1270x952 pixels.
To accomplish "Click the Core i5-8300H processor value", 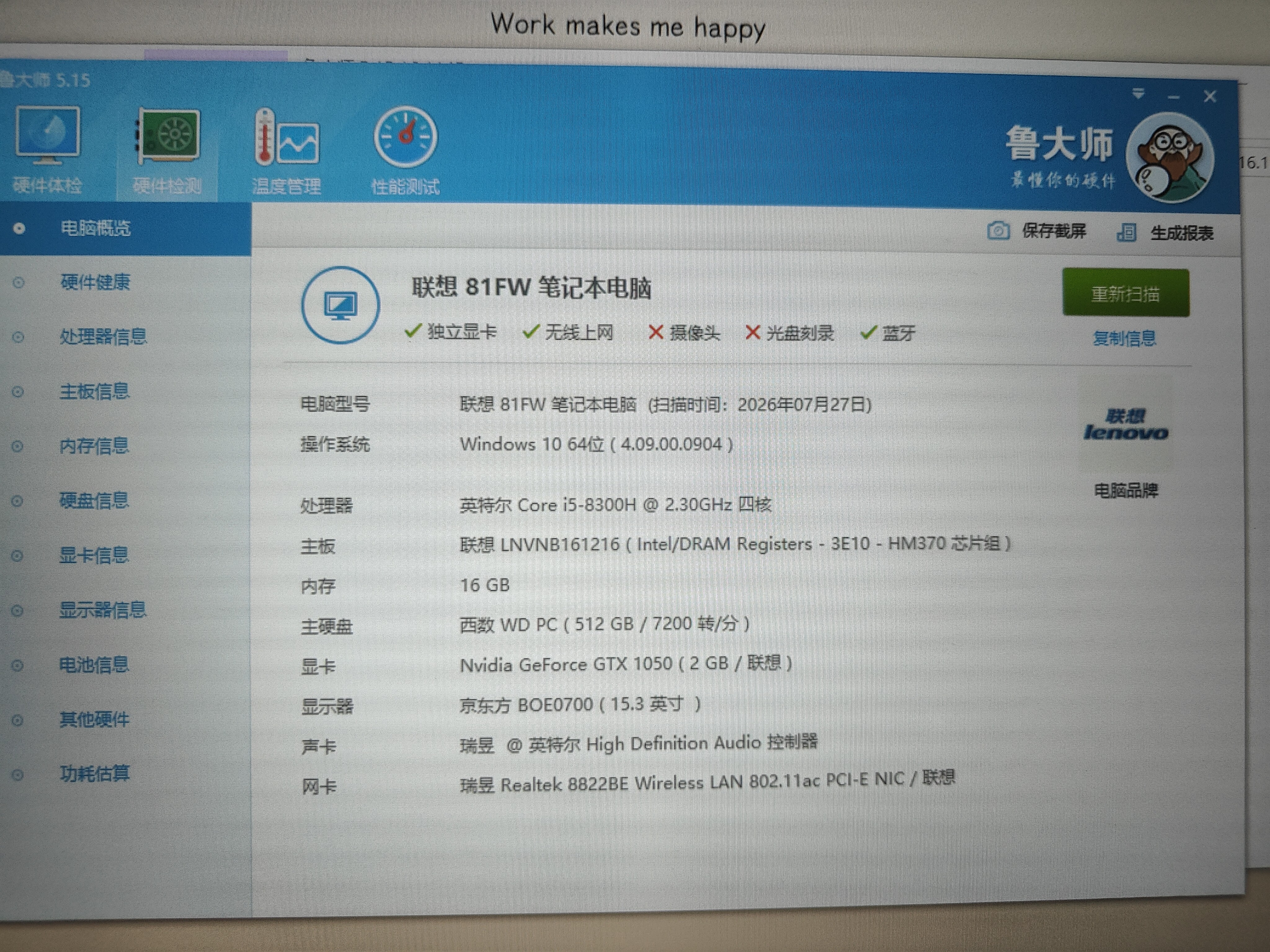I will (x=615, y=505).
